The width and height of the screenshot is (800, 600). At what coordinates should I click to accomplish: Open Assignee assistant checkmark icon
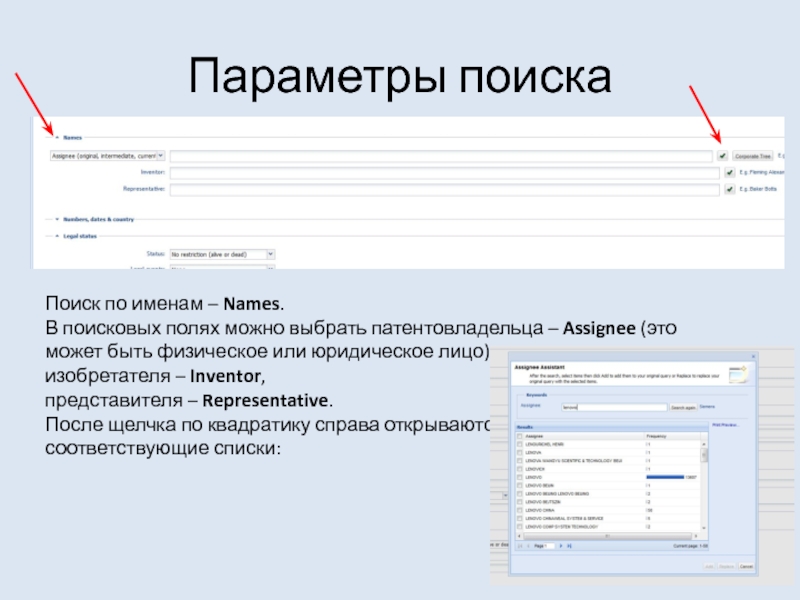click(722, 156)
